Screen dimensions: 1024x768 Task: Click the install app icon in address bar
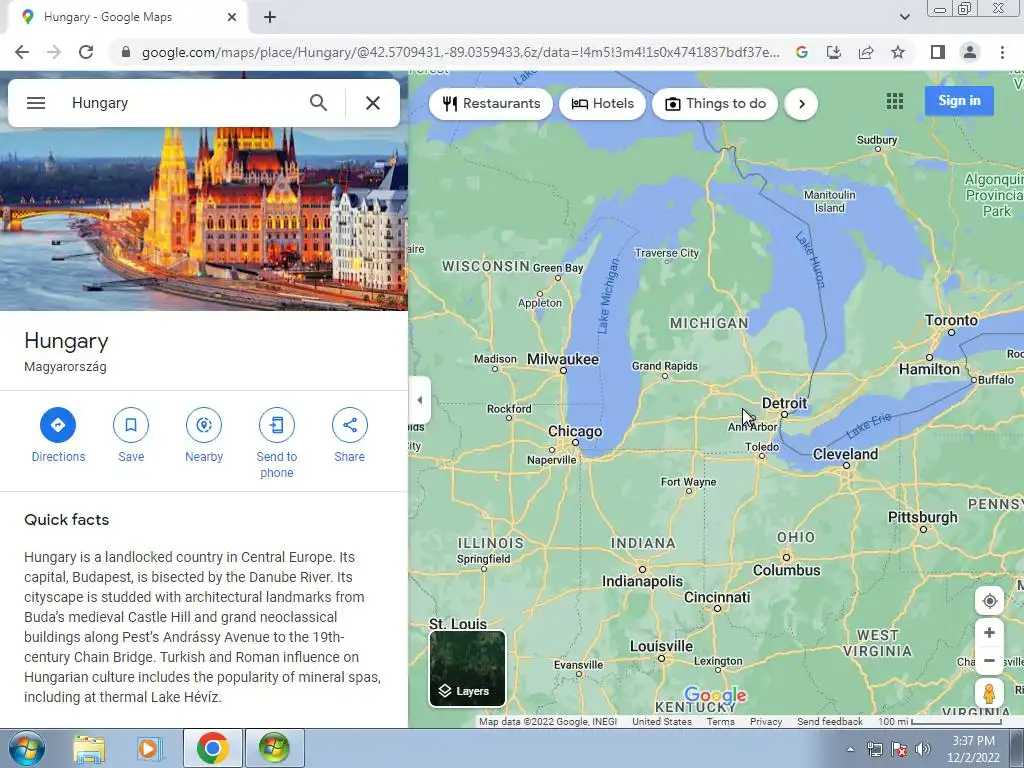pyautogui.click(x=834, y=52)
